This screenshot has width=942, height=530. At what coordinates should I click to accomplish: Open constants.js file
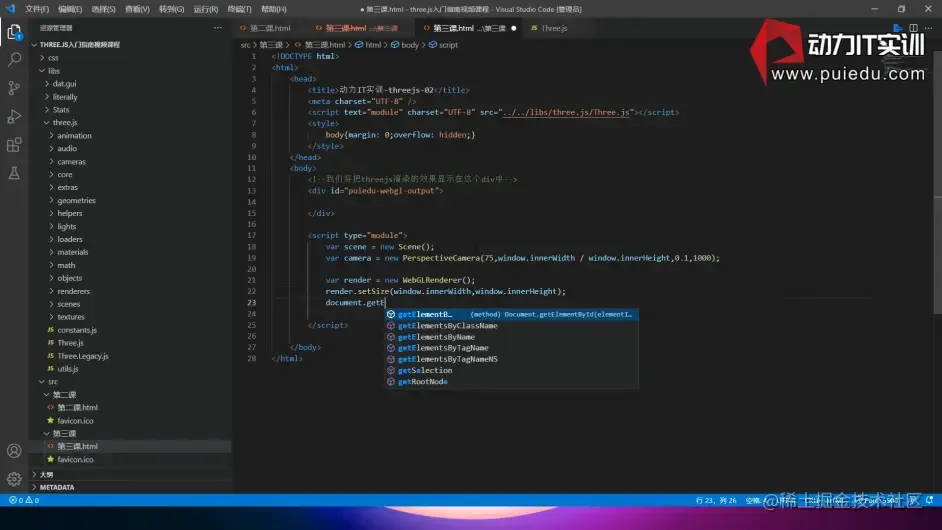76,330
